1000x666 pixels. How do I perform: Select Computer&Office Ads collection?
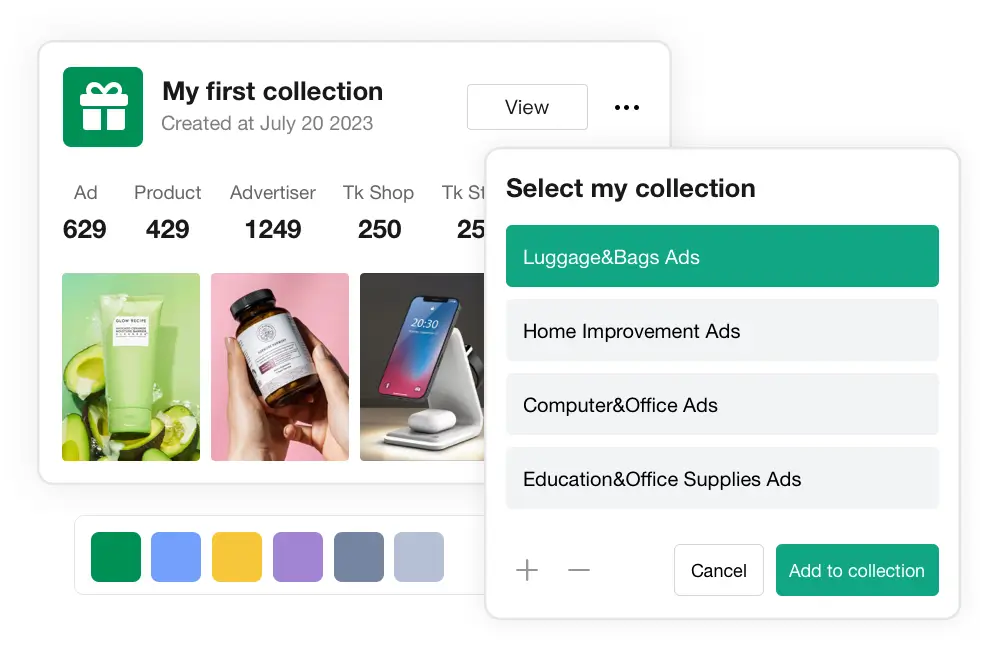coord(722,405)
